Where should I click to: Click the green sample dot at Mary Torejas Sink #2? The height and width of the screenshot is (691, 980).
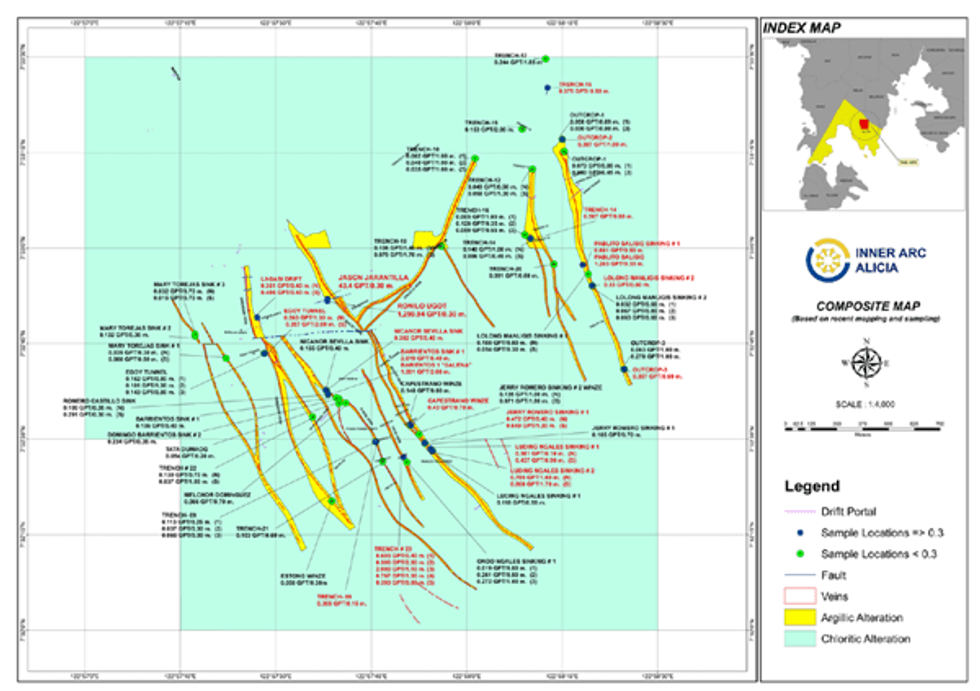[x=195, y=335]
